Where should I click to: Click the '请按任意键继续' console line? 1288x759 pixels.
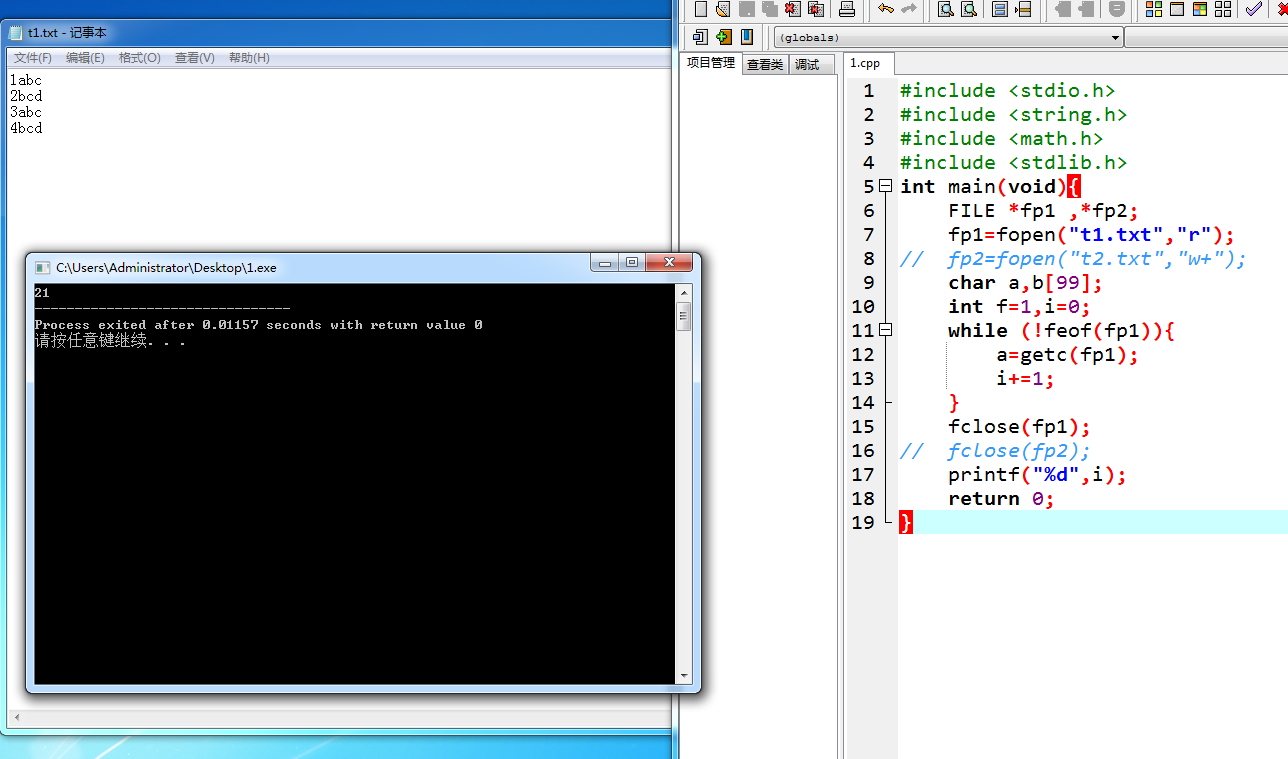point(110,340)
